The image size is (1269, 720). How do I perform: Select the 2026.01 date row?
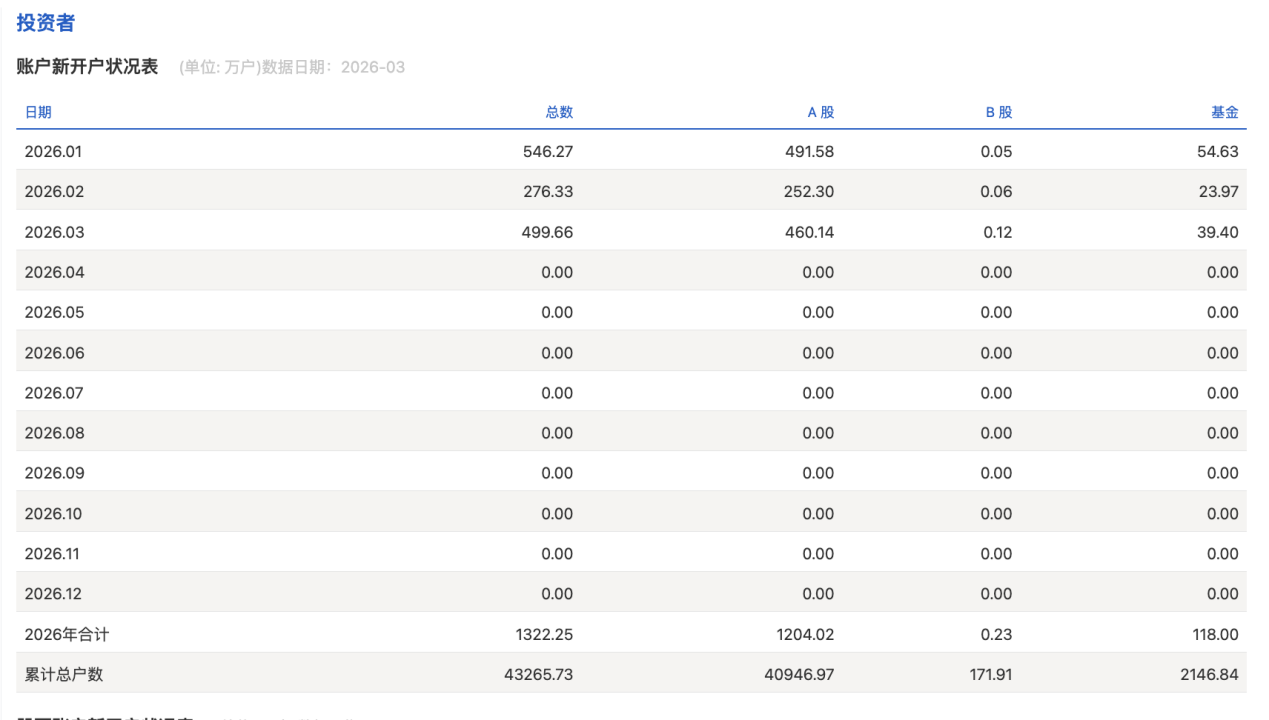point(54,152)
